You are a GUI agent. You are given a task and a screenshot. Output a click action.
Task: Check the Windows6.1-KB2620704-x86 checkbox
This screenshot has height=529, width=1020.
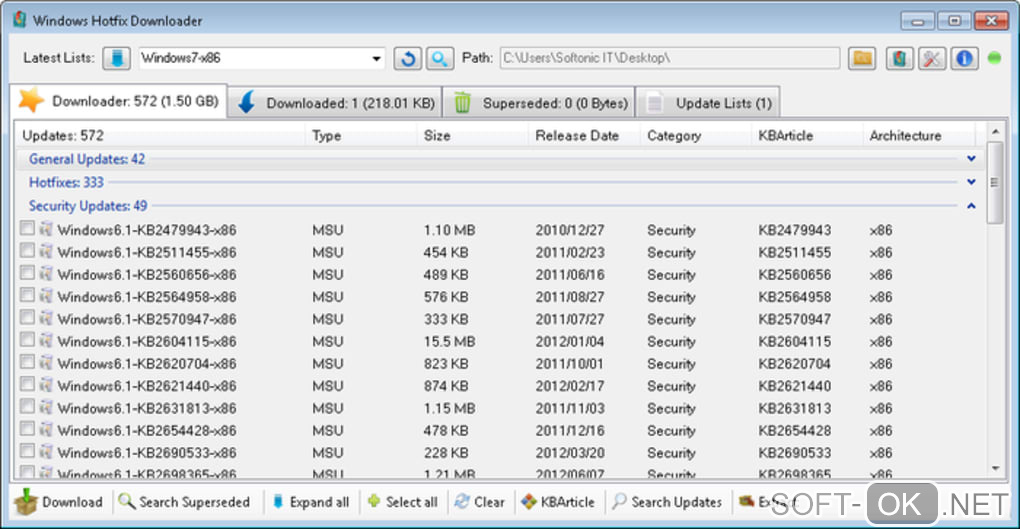(x=27, y=361)
